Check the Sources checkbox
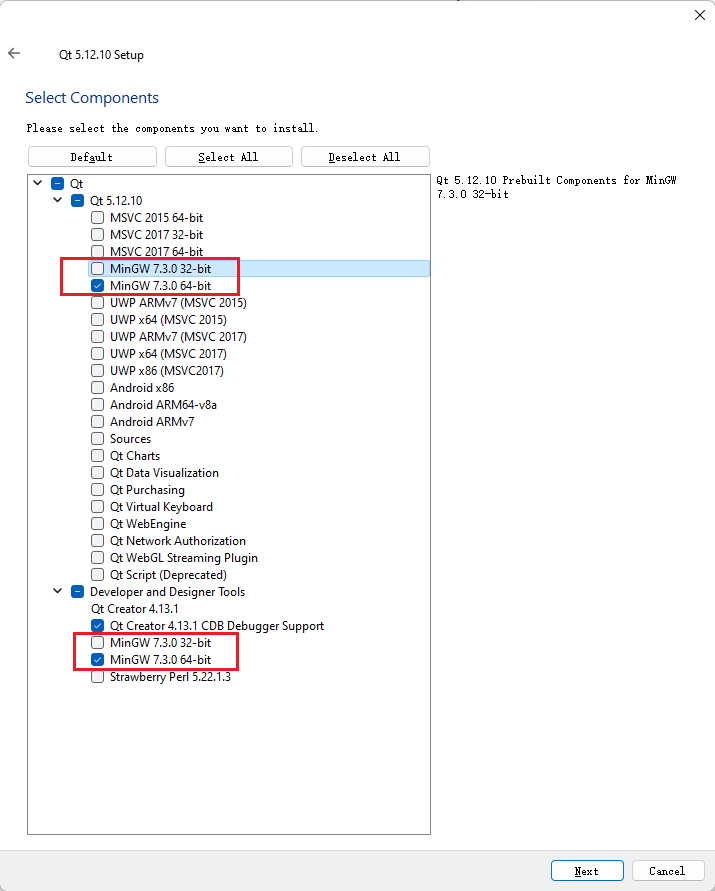The height and width of the screenshot is (891, 715). (x=98, y=439)
